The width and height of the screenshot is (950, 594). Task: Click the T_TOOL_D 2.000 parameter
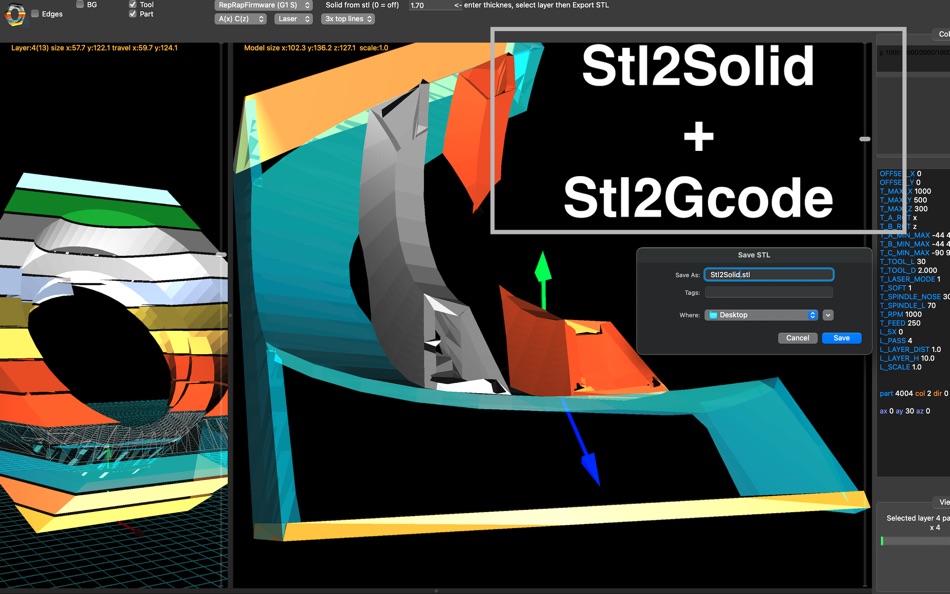point(908,270)
